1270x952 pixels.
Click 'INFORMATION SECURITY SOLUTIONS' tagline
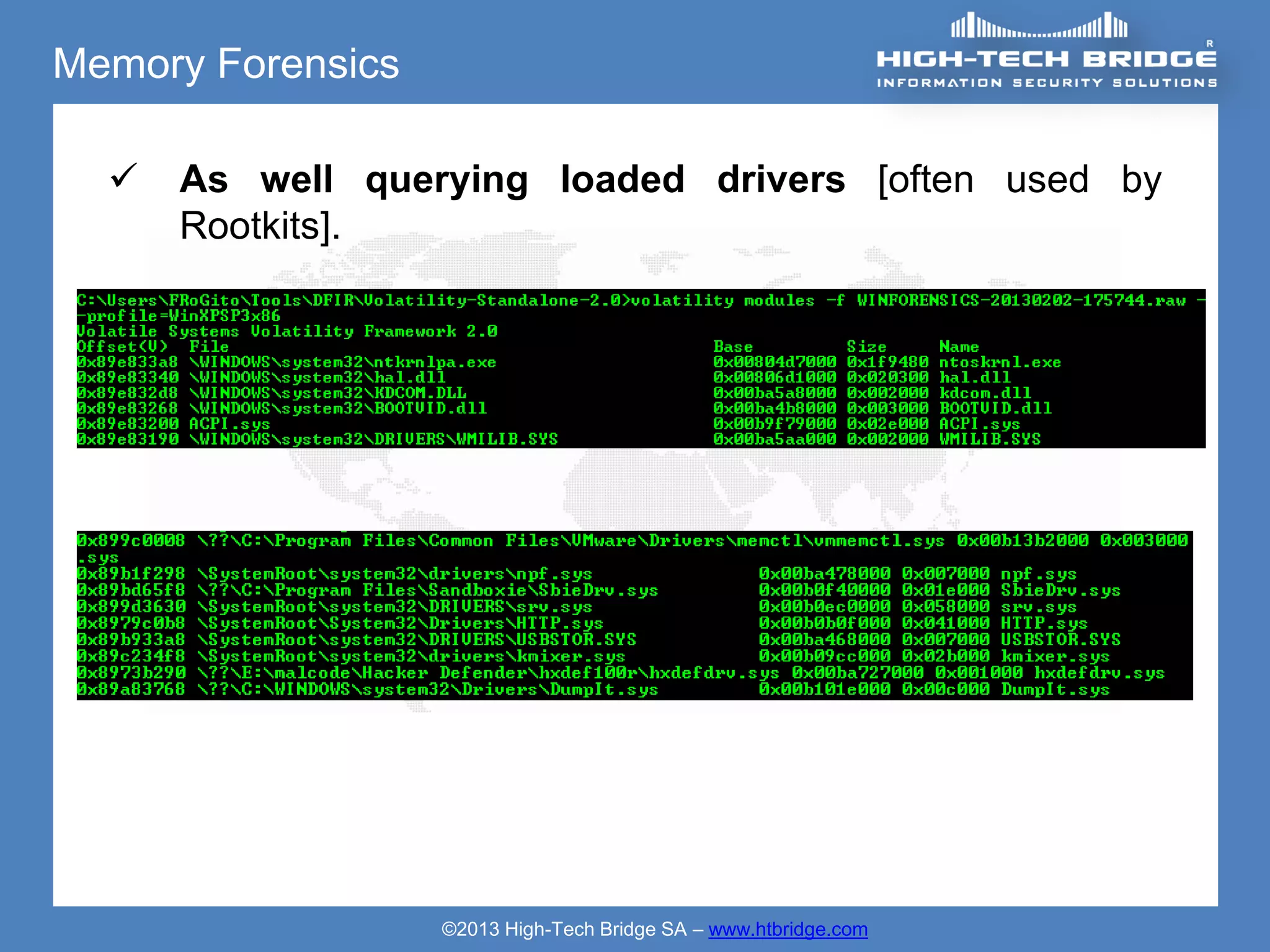click(1047, 82)
